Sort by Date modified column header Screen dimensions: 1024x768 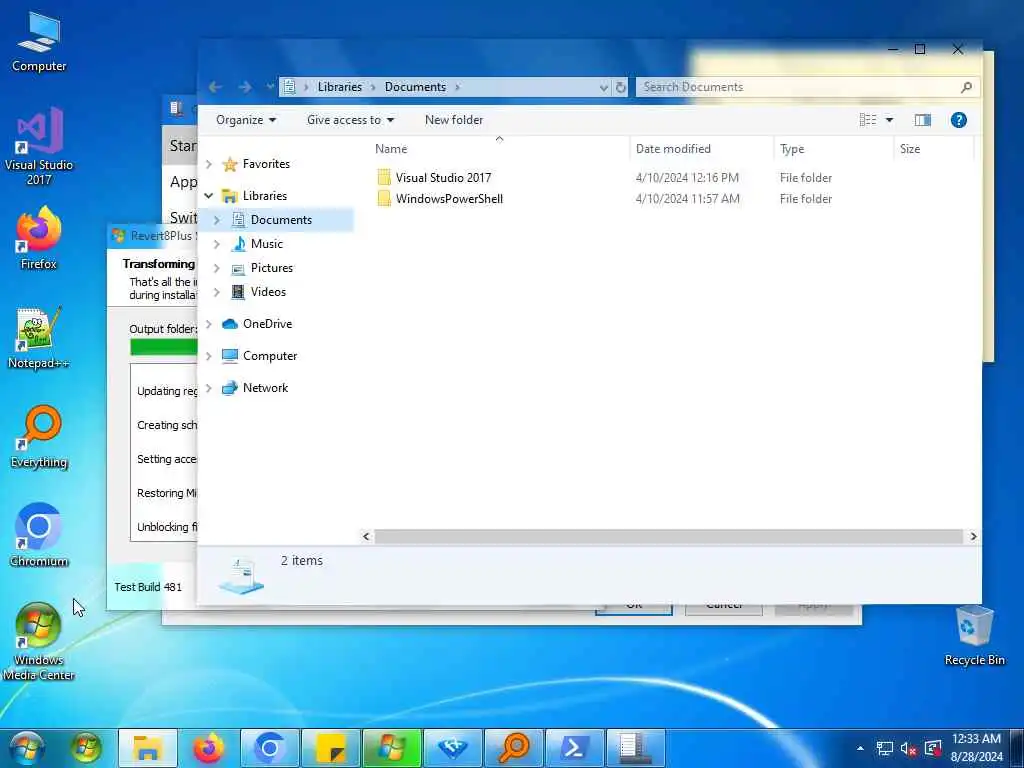(702, 149)
